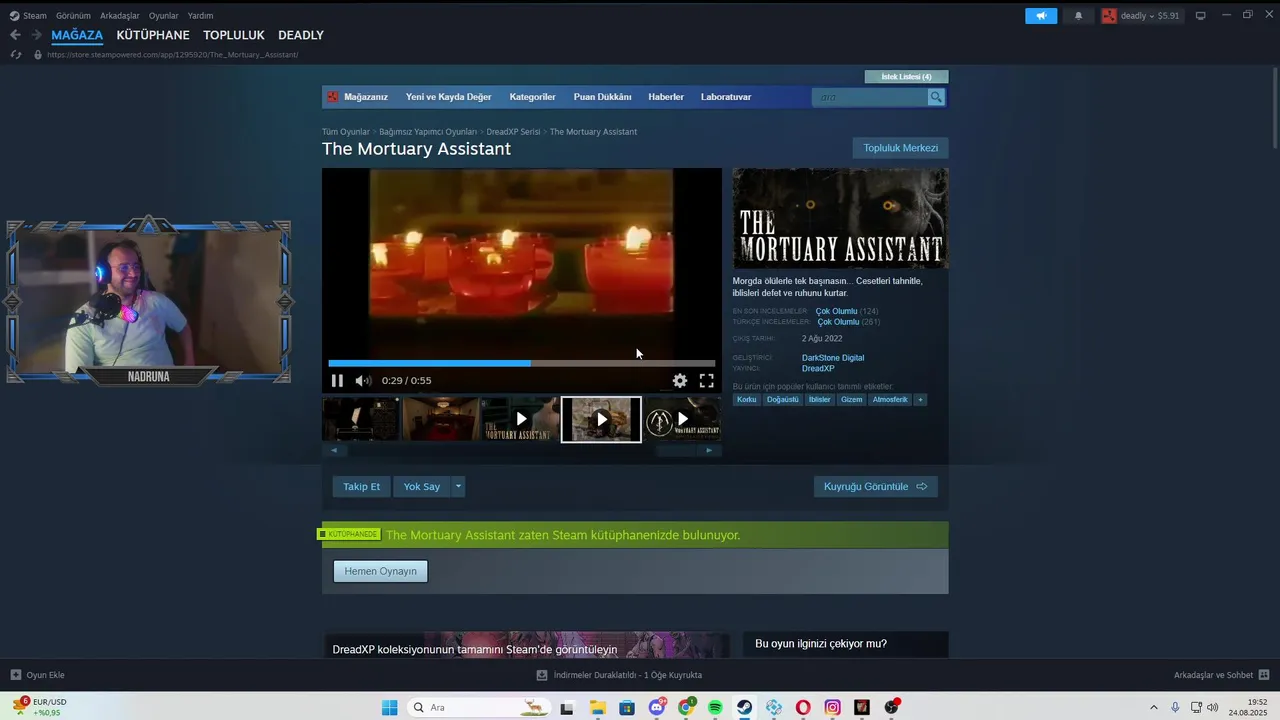Add another tag with plus button
The height and width of the screenshot is (720, 1280).
pyautogui.click(x=920, y=399)
